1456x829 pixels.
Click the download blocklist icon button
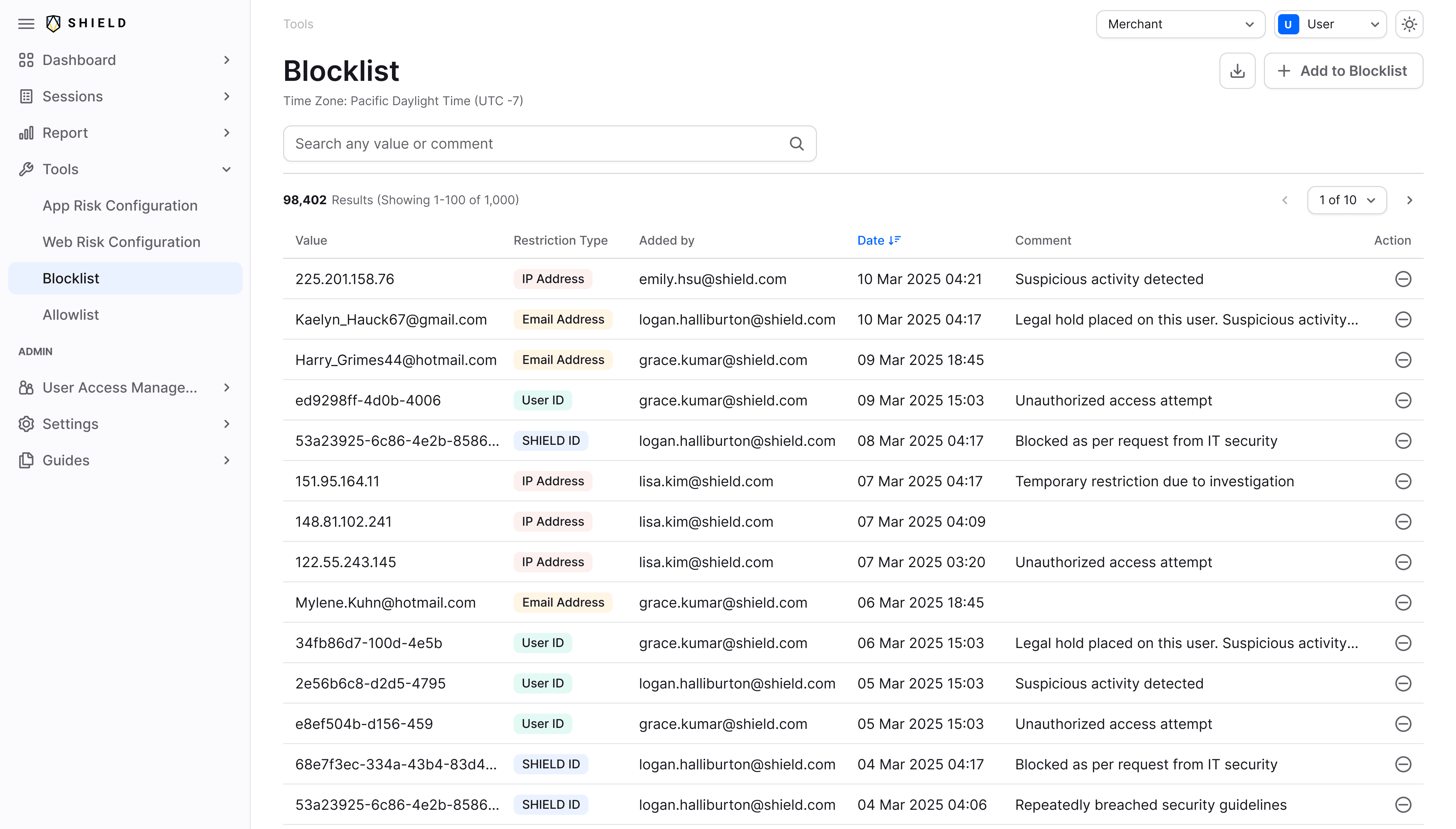1237,71
